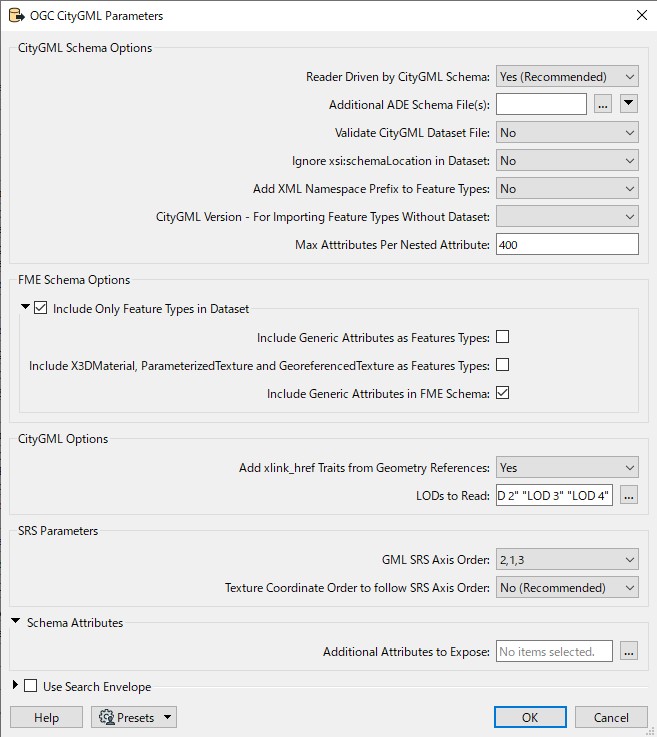Screen dimensions: 657x737
Task: Collapse Include Only Feature Types group
Action: [25, 307]
